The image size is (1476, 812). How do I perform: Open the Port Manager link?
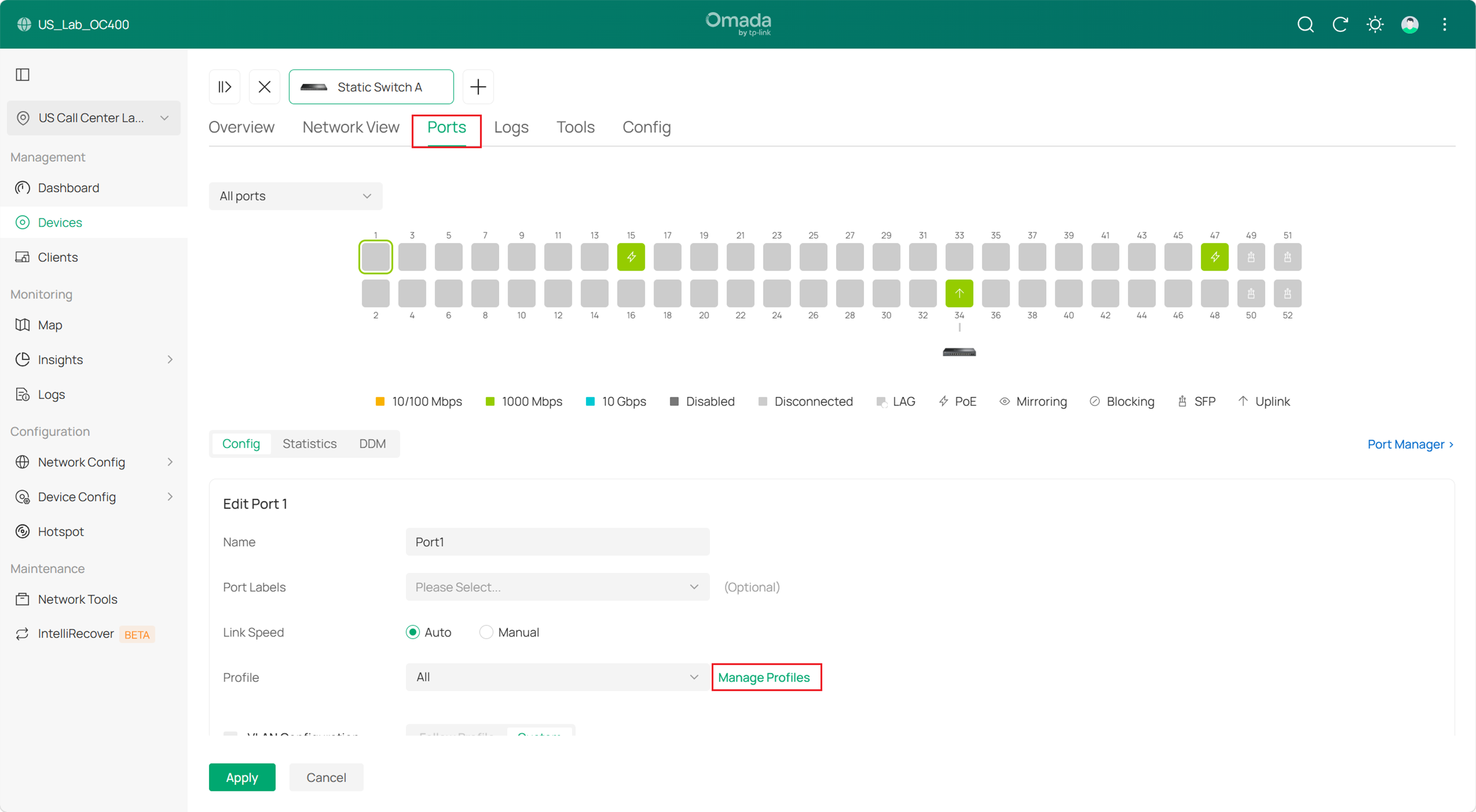point(1411,445)
